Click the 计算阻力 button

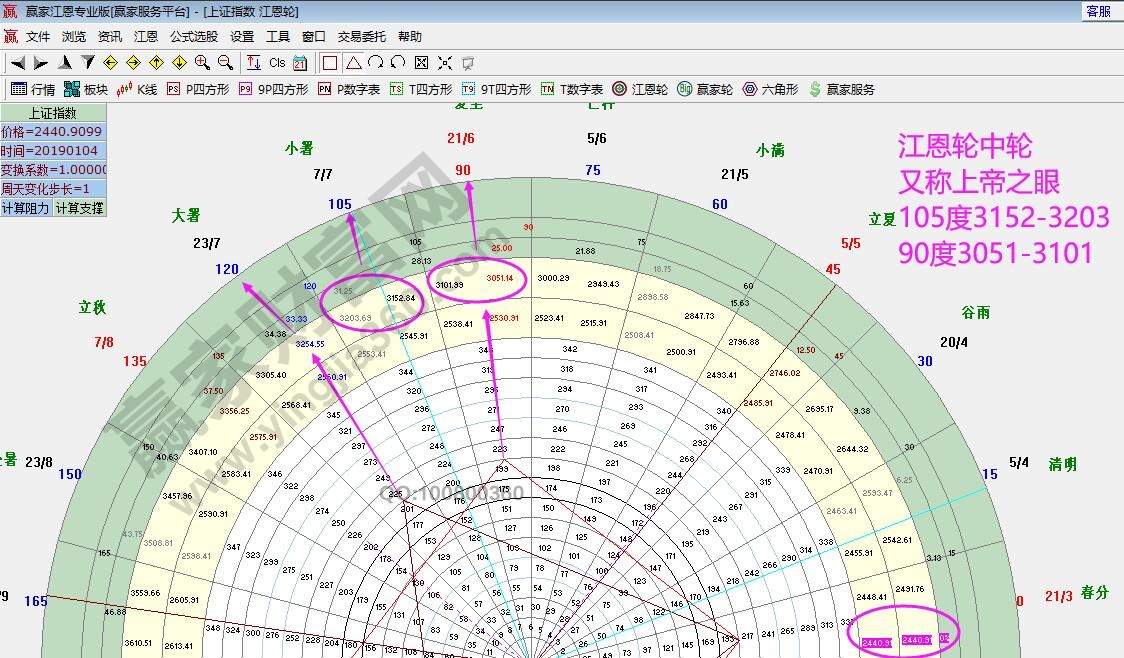pyautogui.click(x=26, y=208)
